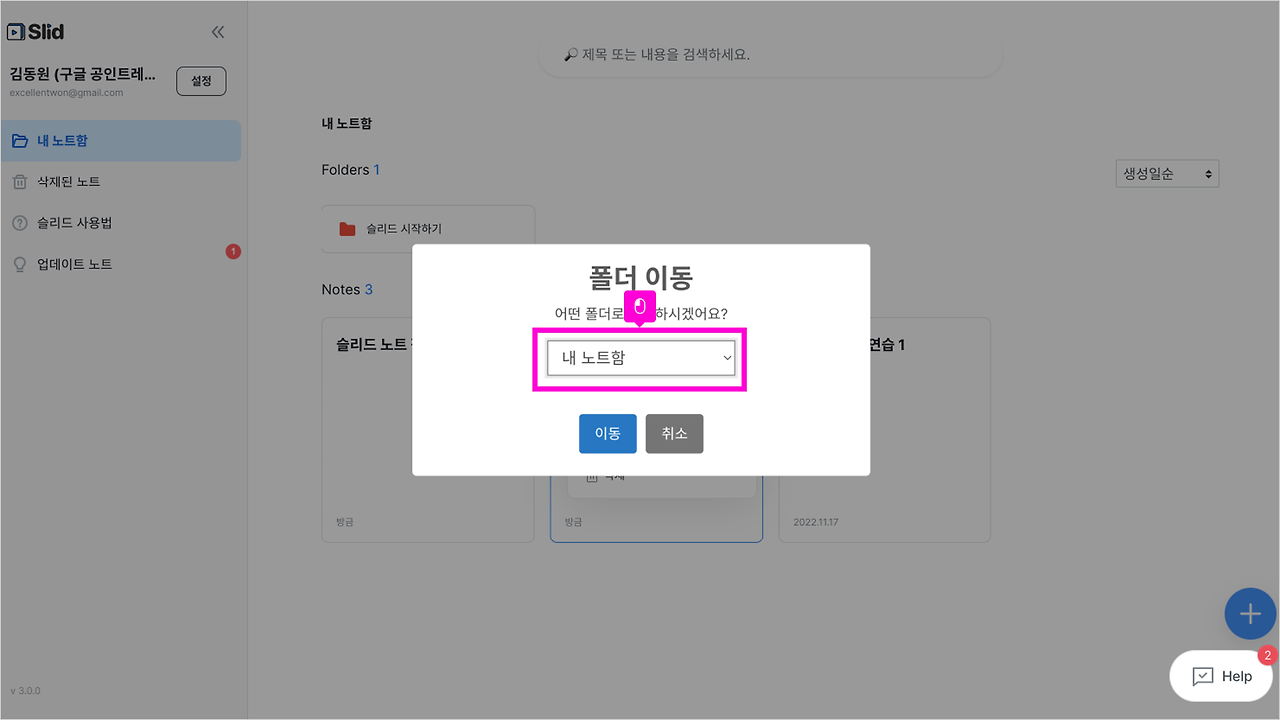Confirm the move with the 이동 button
1280x720 pixels.
tap(607, 433)
